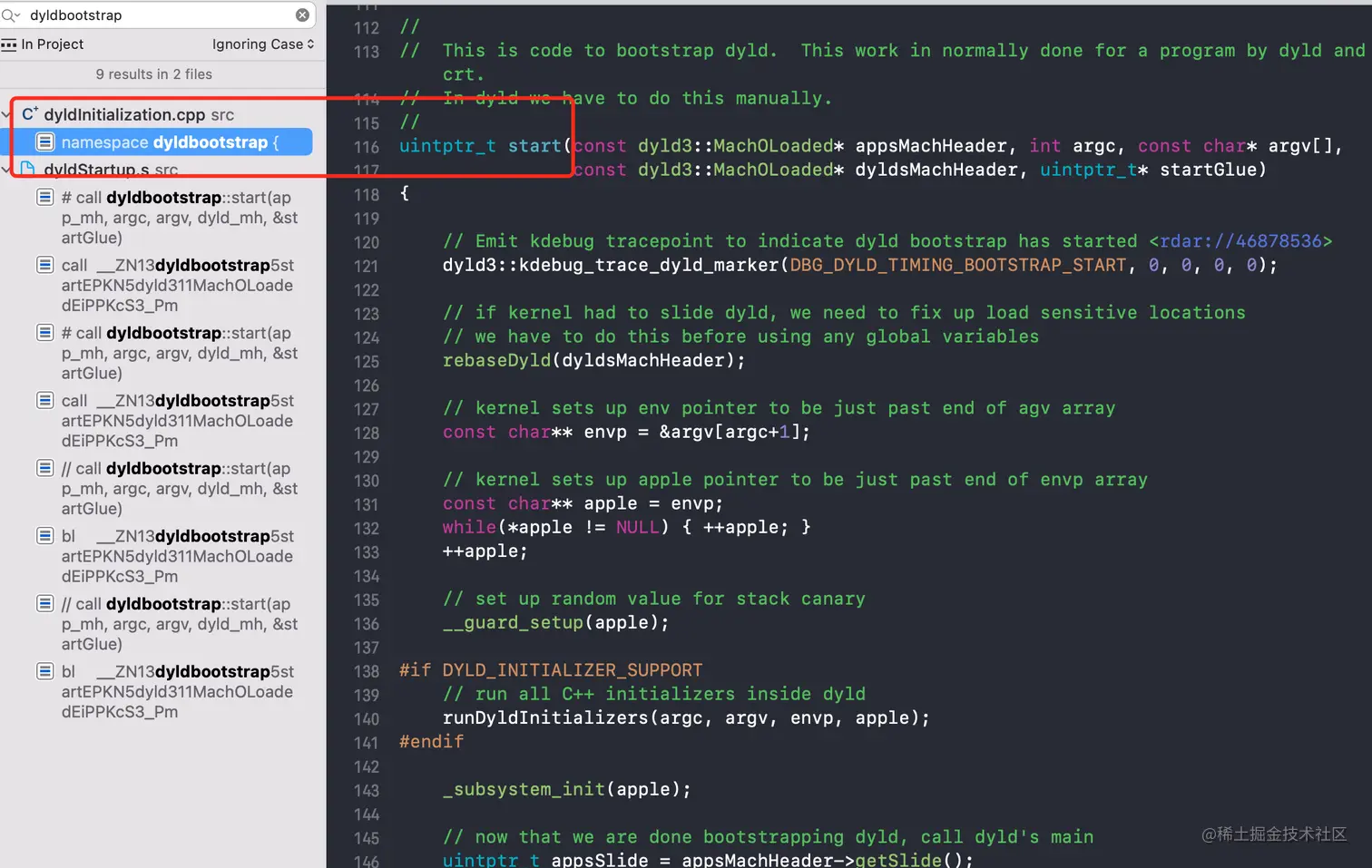Click the C++ icon of dyldInitialization.cpp

coord(30,114)
